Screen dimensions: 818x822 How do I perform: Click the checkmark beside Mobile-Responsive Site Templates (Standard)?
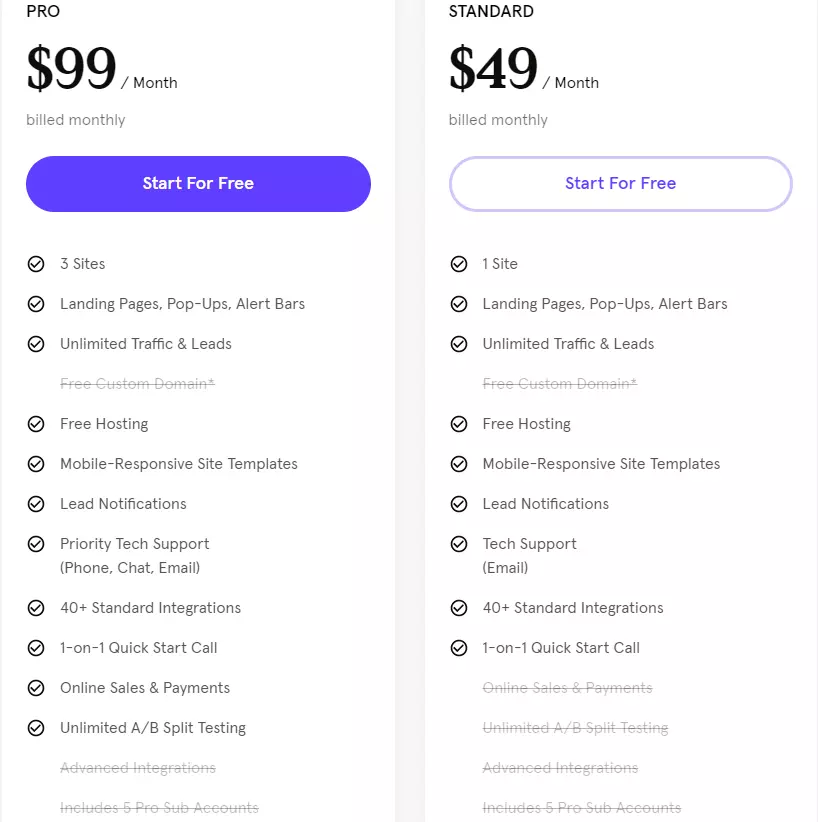(459, 464)
